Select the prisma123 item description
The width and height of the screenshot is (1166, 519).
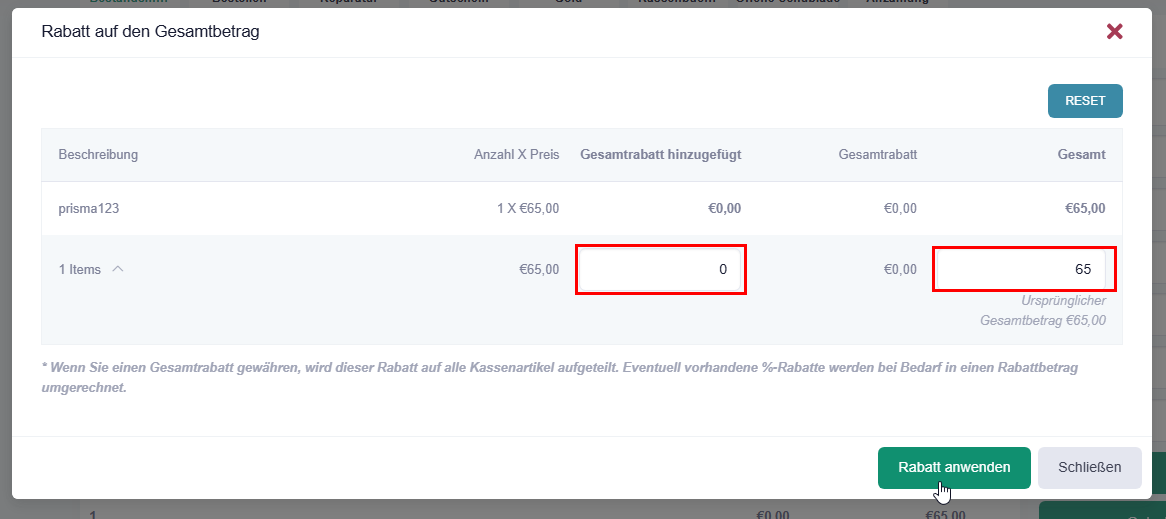click(x=88, y=209)
